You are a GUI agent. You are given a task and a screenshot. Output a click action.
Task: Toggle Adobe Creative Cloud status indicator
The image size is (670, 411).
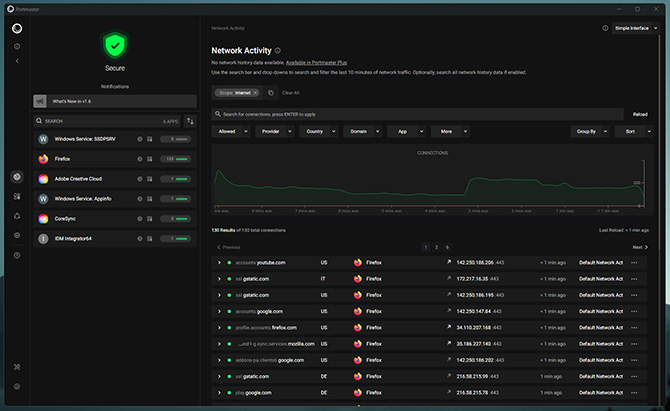pos(176,179)
